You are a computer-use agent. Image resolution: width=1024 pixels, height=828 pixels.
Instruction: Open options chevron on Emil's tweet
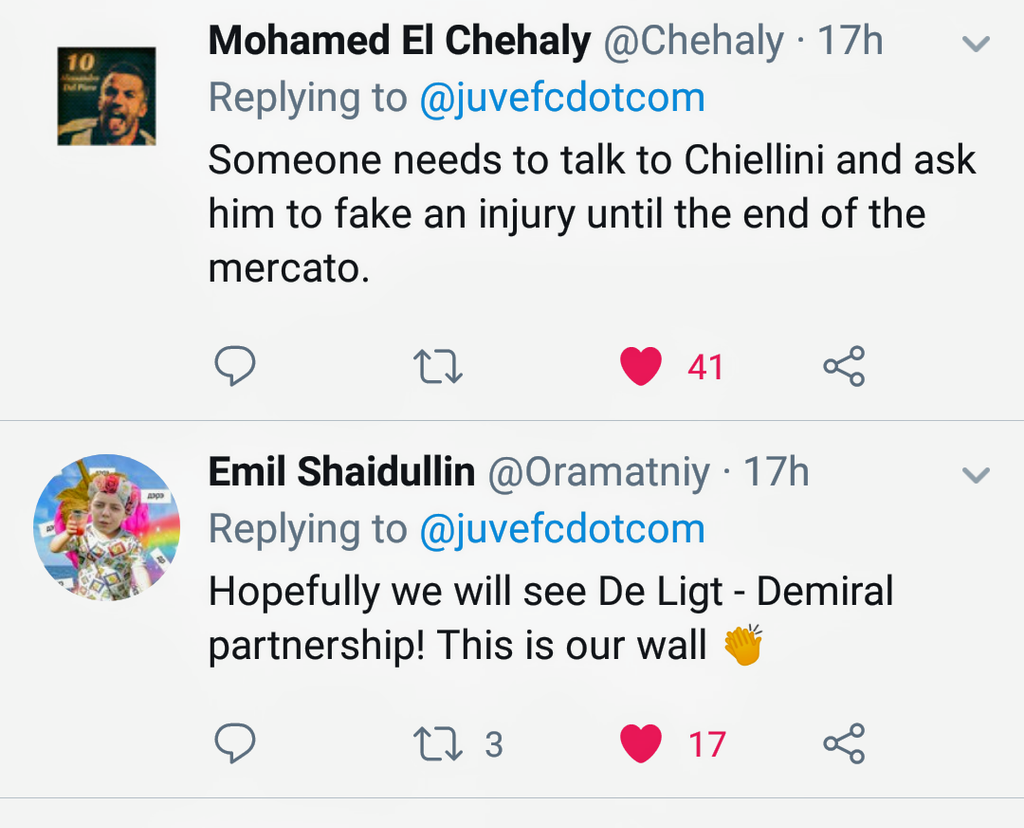click(x=975, y=475)
